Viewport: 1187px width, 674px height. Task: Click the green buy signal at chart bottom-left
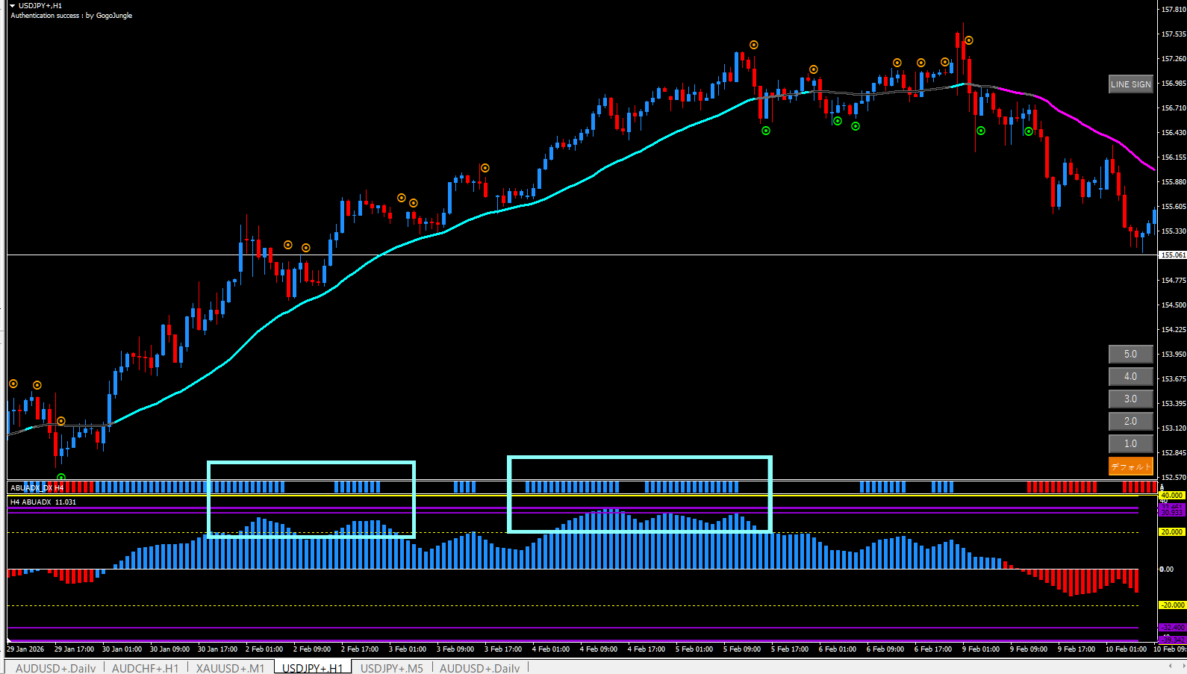(61, 478)
